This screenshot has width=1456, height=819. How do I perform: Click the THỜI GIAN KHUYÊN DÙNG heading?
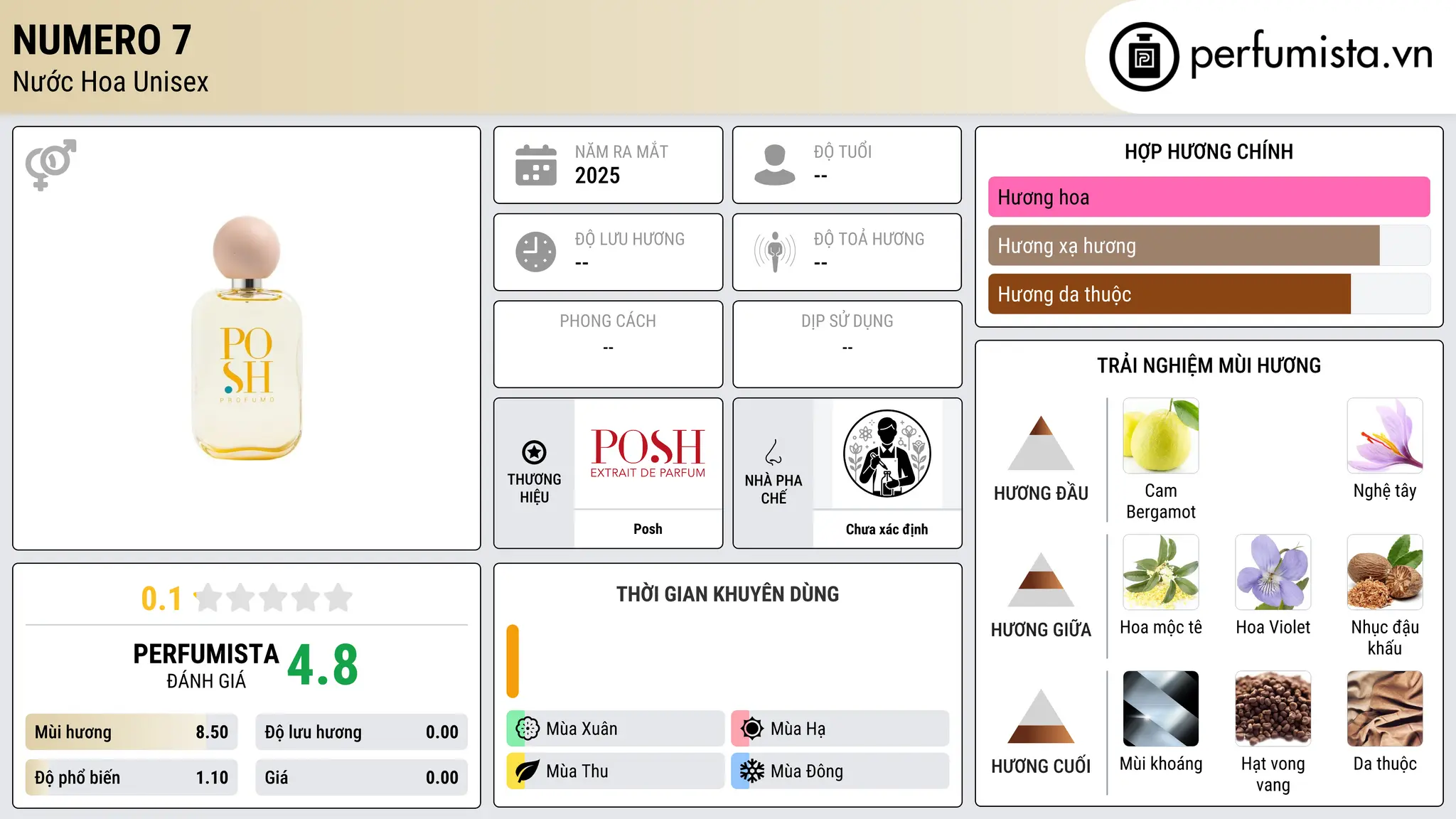tap(727, 594)
